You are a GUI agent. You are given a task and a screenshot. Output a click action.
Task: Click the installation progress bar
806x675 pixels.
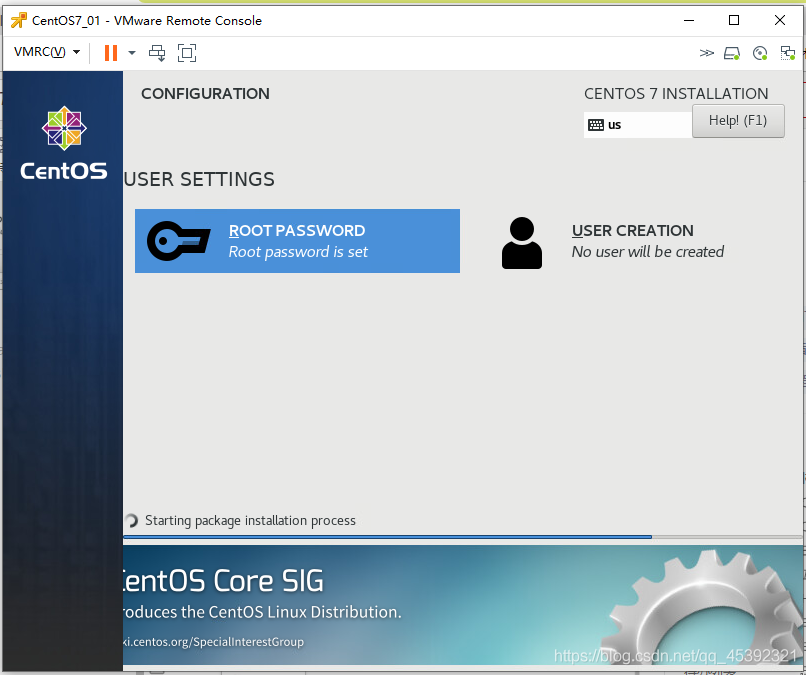pyautogui.click(x=463, y=537)
